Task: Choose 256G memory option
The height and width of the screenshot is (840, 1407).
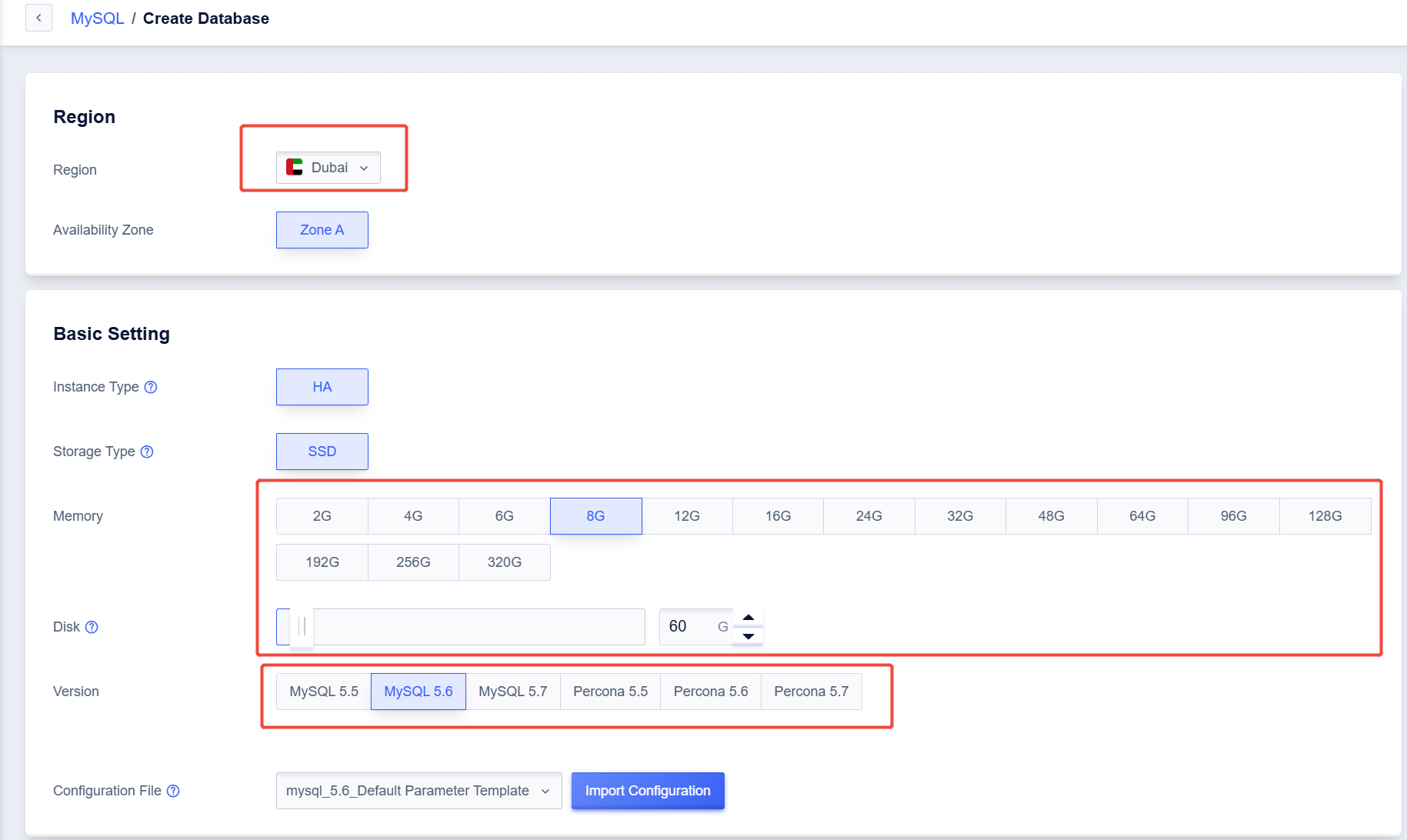Action: (413, 562)
